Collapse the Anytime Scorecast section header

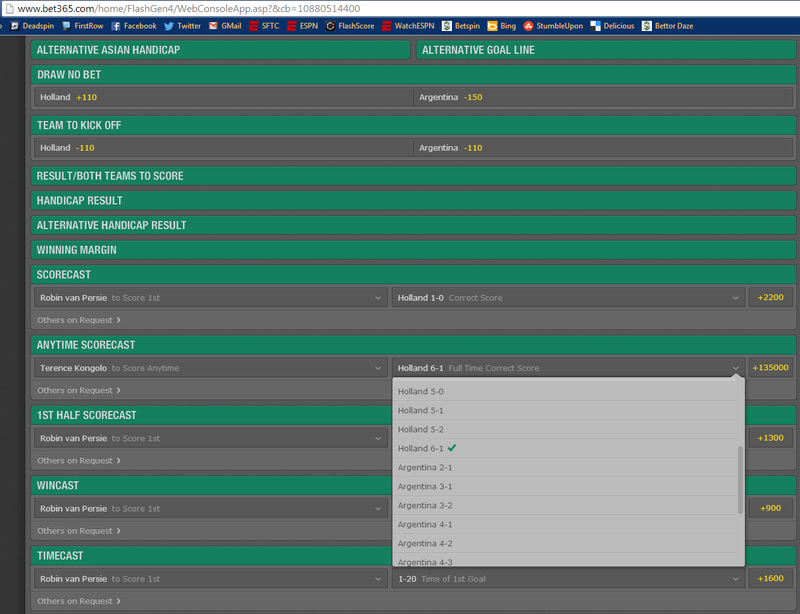click(413, 345)
